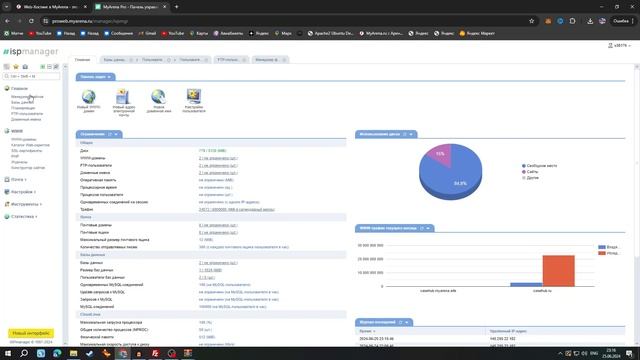640x360 pixels.
Task: Click the Свободное место legend color dot
Action: (524, 166)
